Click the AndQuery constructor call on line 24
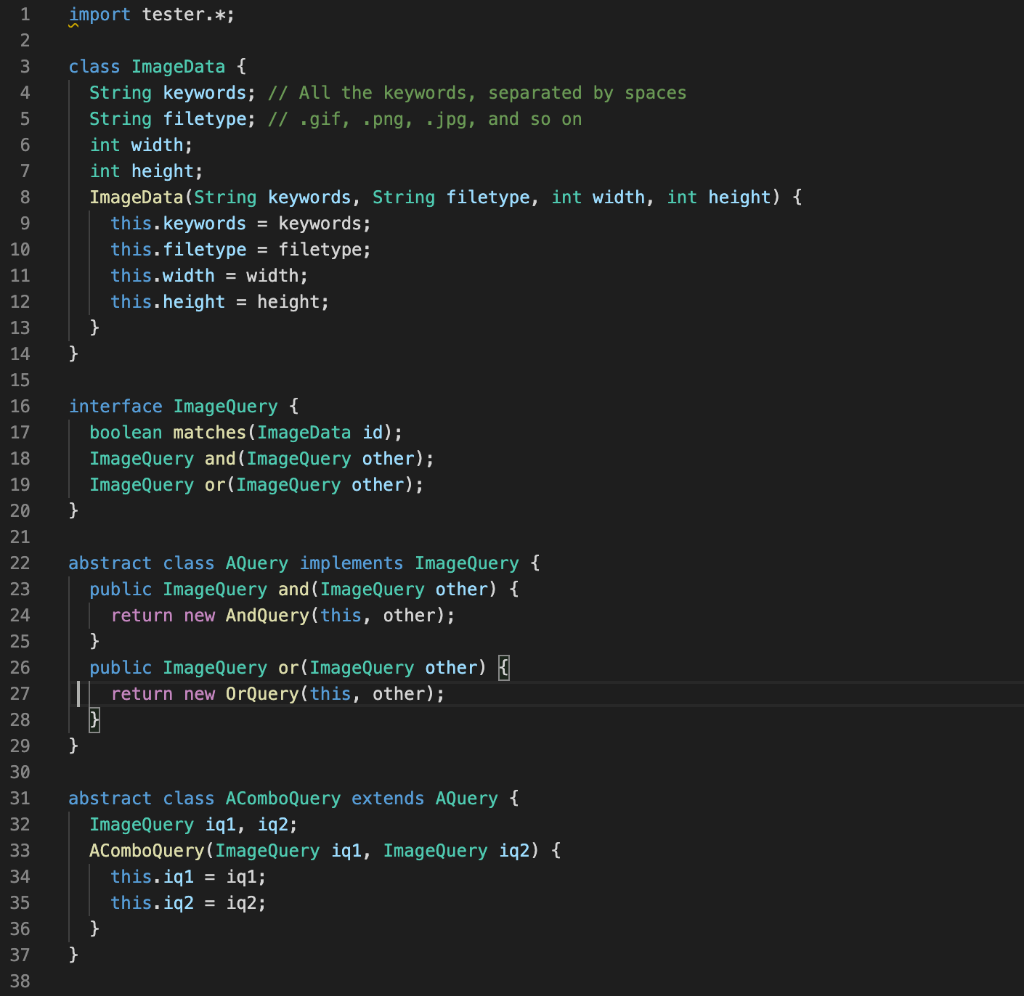This screenshot has height=996, width=1024. pyautogui.click(x=268, y=615)
